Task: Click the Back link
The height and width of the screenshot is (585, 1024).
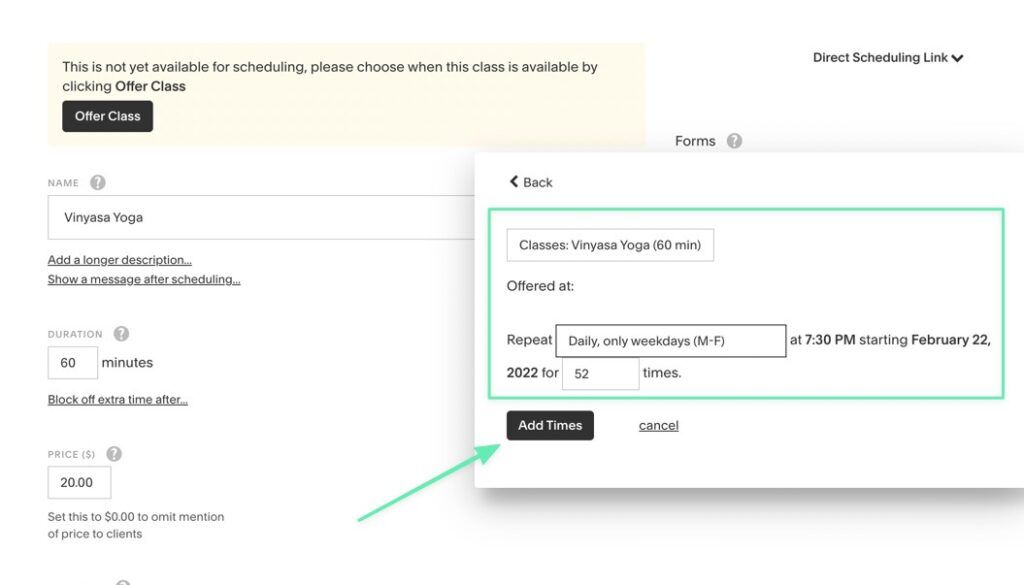Action: pyautogui.click(x=530, y=182)
